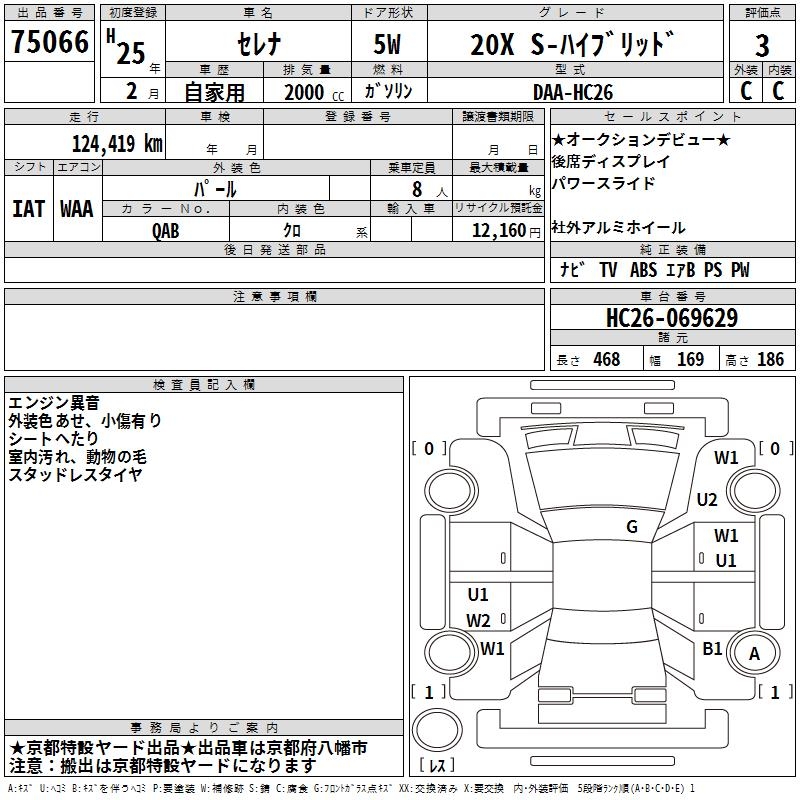
Task: Click the note スタッドレスタイヤ
Action: [x=75, y=474]
